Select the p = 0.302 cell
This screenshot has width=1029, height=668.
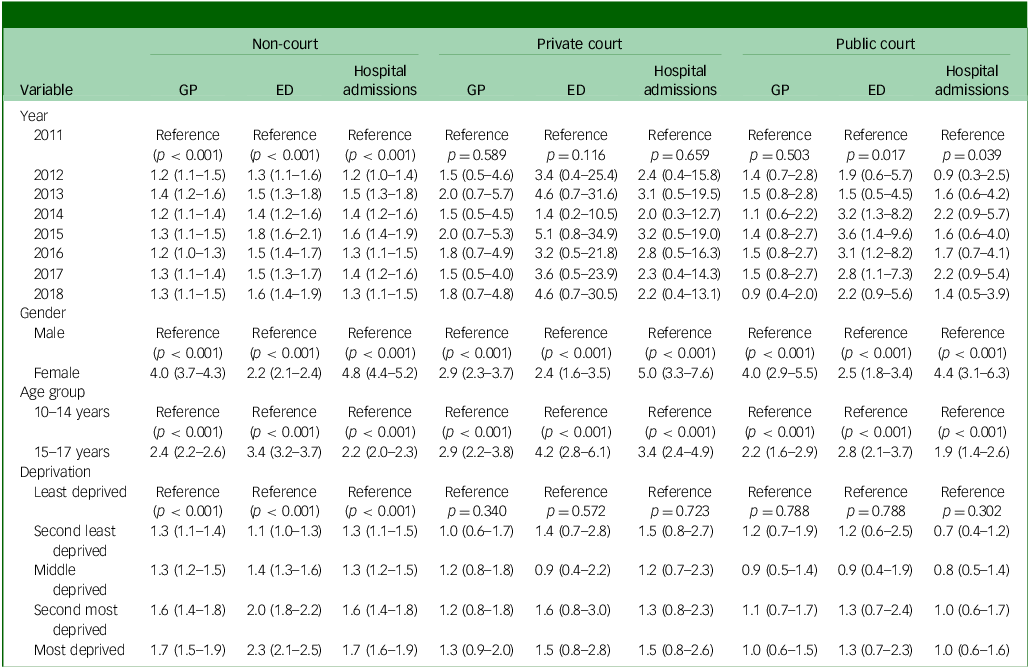(972, 510)
